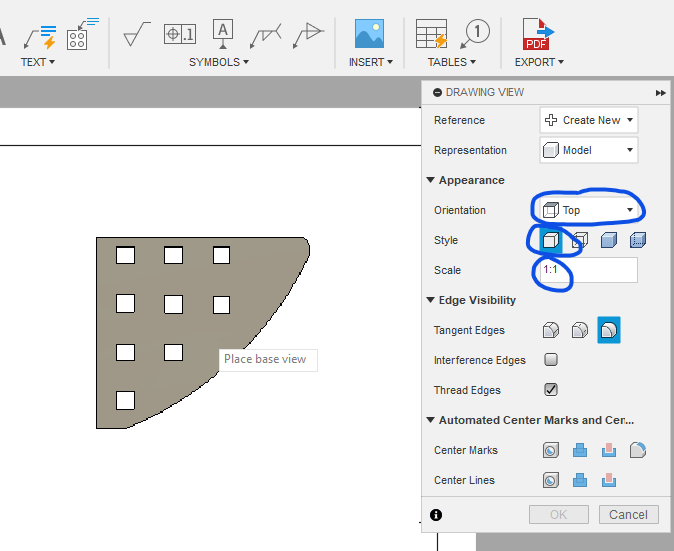Select the Surface Texture symbol tool
Screen dimensions: 674x551
[137, 34]
